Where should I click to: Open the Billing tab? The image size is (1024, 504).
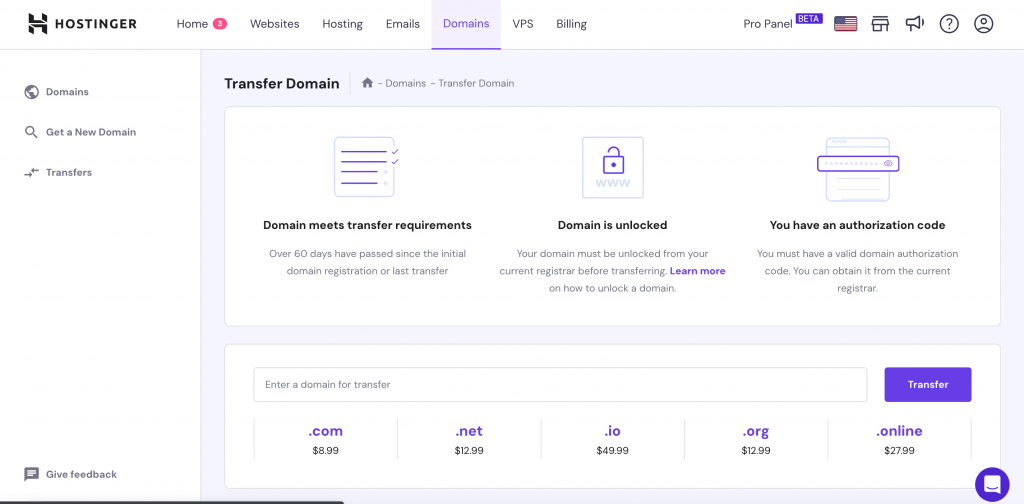coord(571,24)
